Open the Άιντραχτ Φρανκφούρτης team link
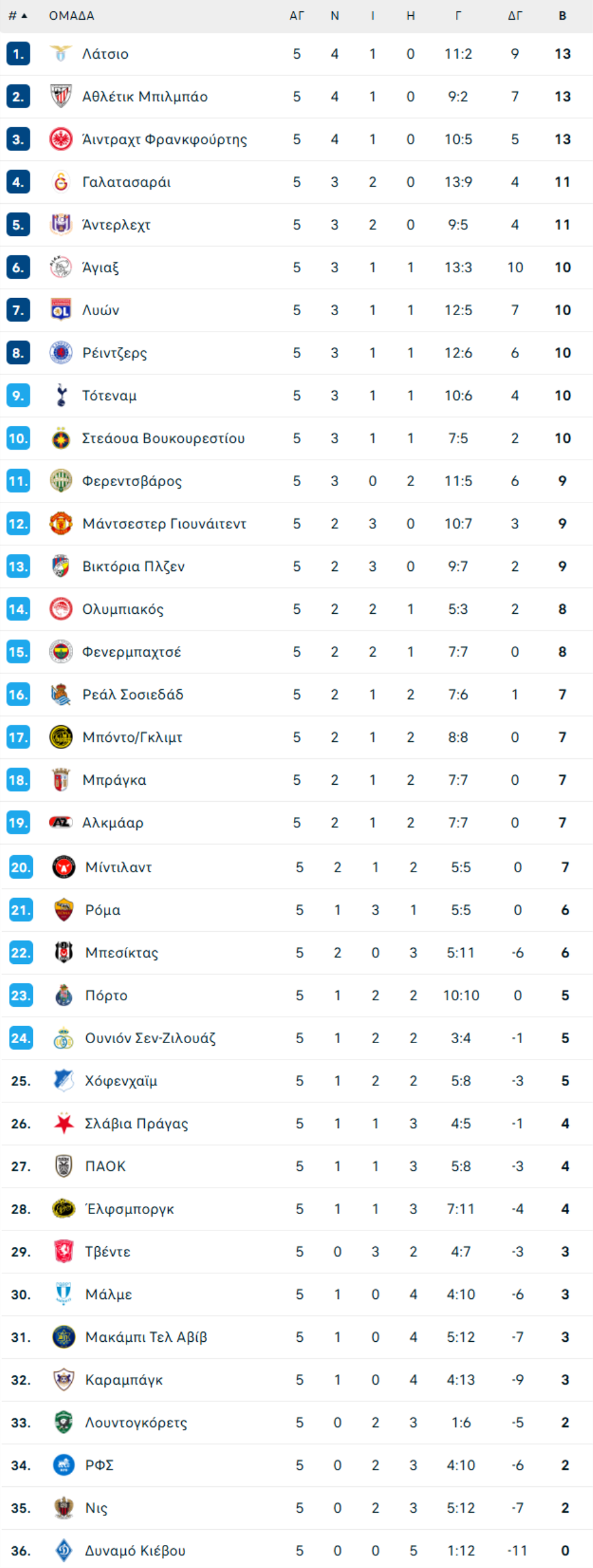Viewport: 593px width, 1568px height. [165, 139]
